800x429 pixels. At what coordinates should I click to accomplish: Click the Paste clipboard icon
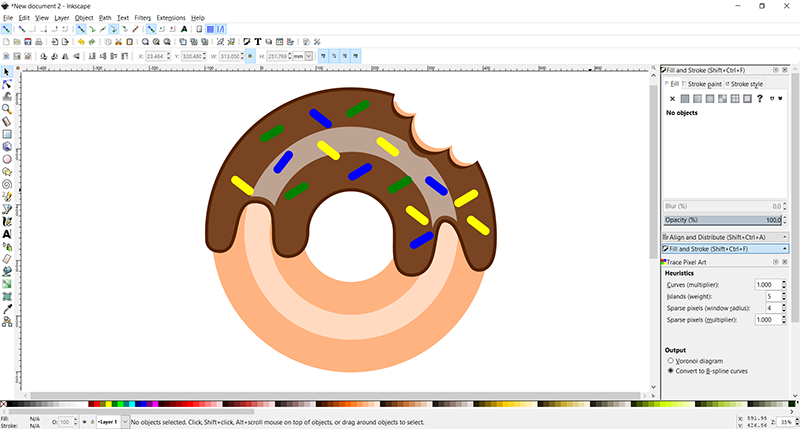coord(130,42)
